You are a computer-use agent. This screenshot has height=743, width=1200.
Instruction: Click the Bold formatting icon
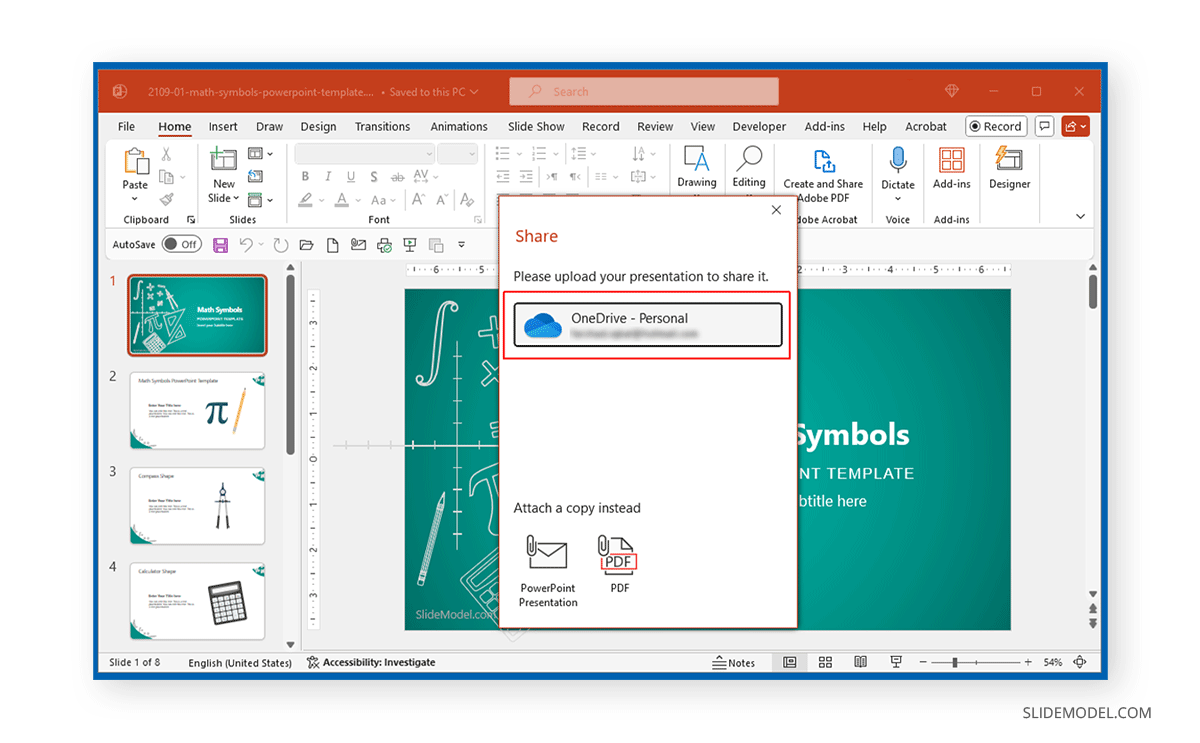click(305, 176)
